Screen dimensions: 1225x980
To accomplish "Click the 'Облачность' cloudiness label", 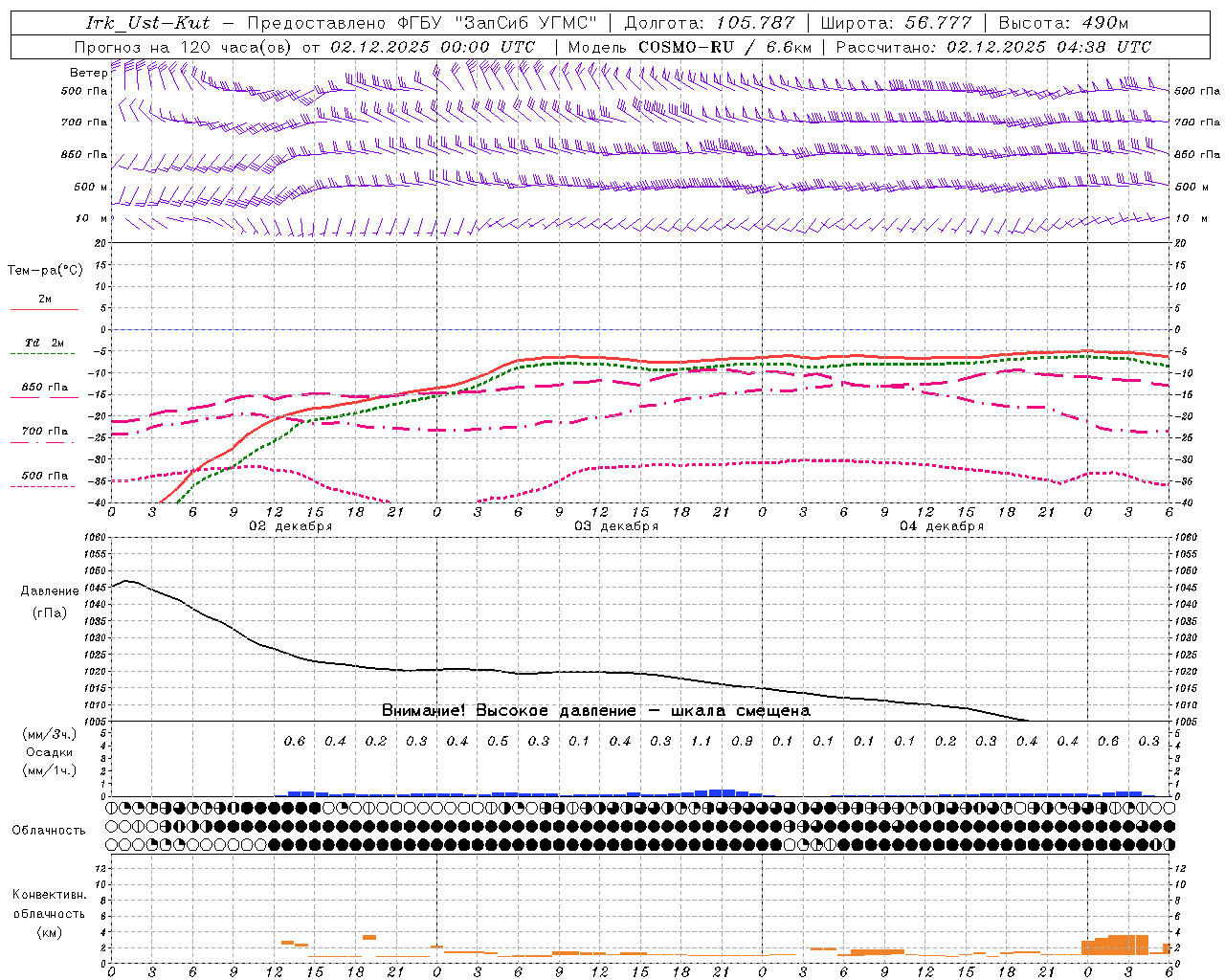I will coord(49,831).
